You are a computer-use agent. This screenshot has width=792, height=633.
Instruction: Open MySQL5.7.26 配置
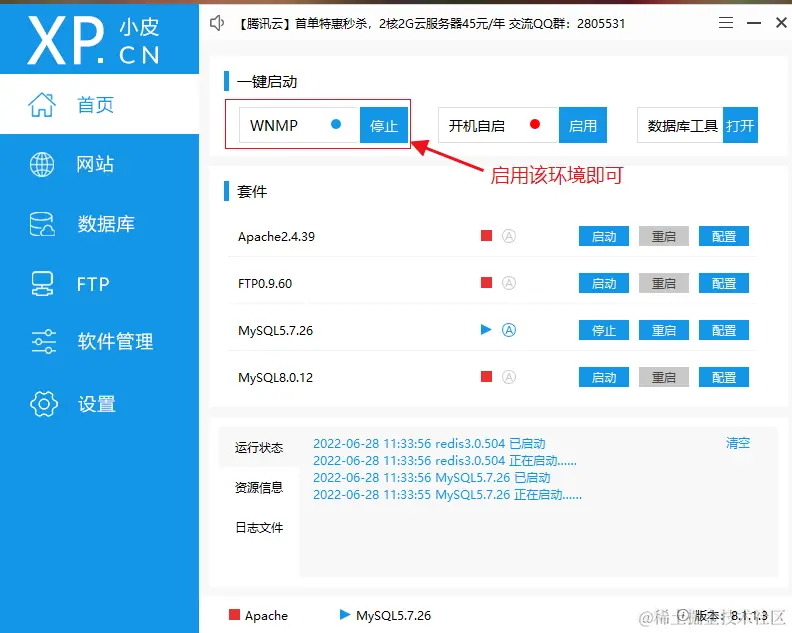point(724,330)
